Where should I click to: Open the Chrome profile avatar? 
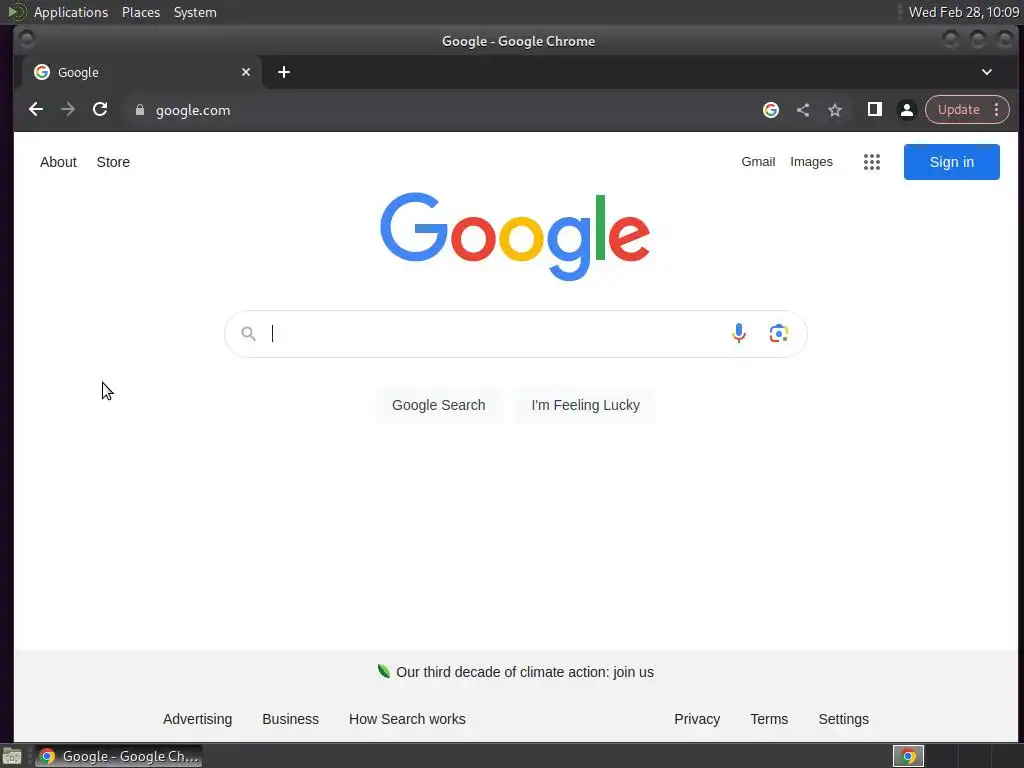[906, 110]
